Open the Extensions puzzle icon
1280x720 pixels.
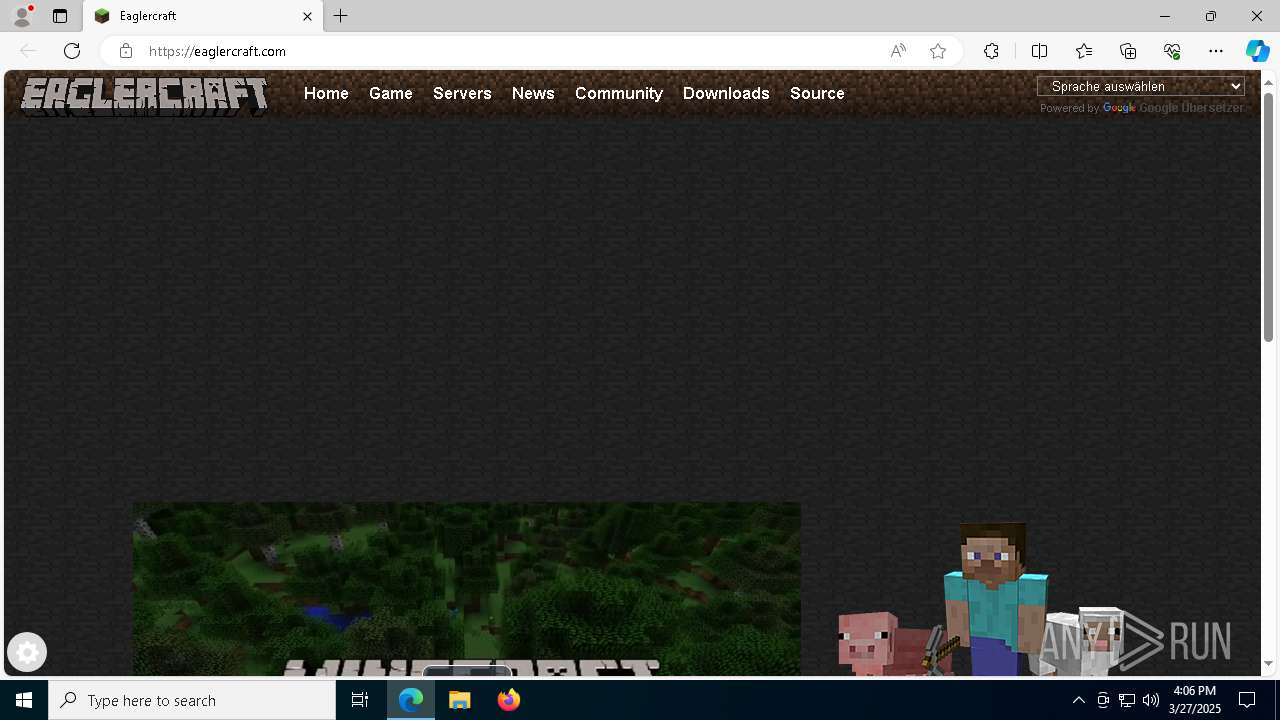[x=991, y=51]
